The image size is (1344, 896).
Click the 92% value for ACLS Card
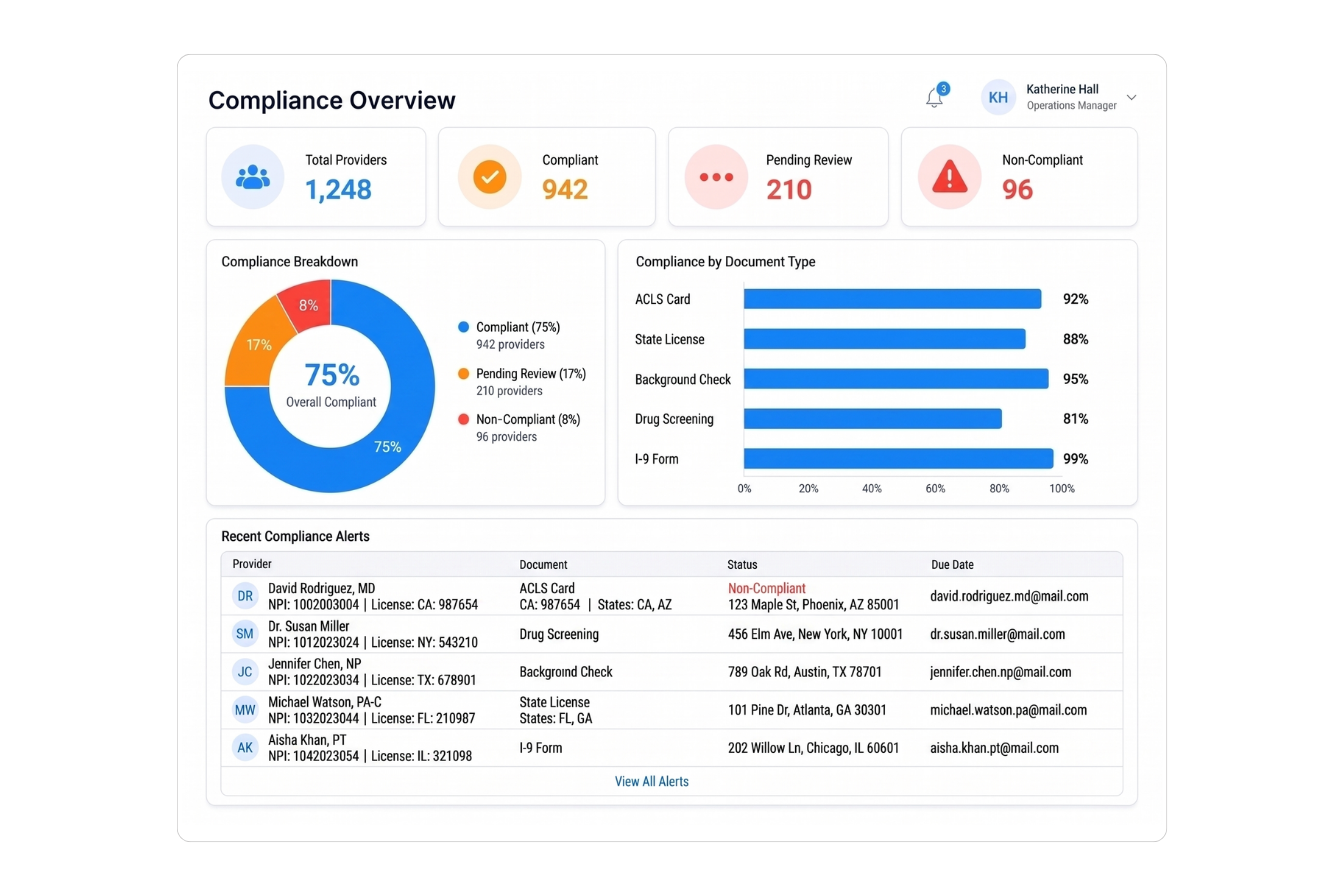point(1075,299)
